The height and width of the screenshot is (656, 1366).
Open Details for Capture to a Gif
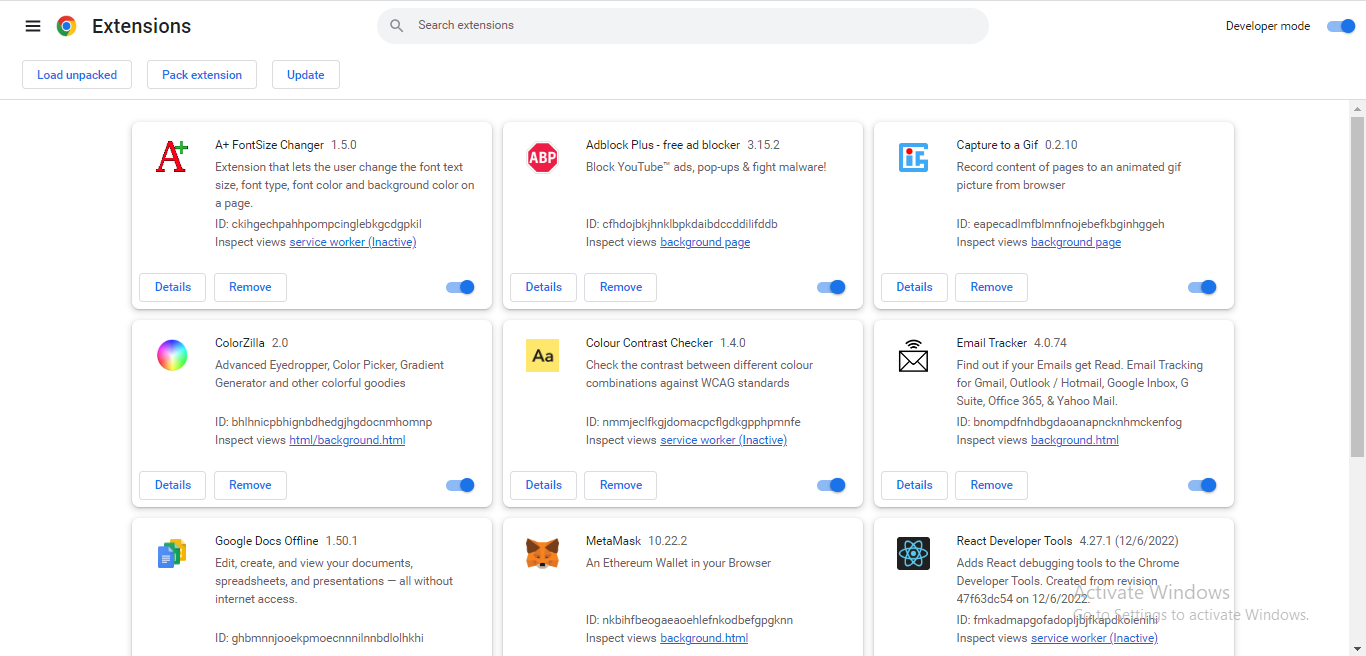click(915, 287)
